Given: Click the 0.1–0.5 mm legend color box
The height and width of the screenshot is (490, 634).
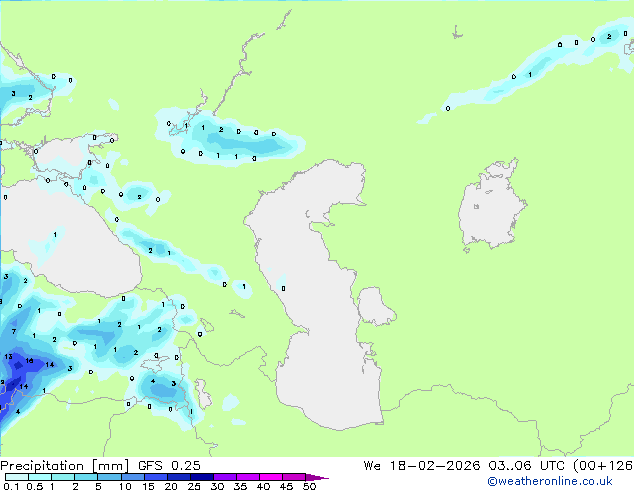Looking at the screenshot, I should 17,477.
